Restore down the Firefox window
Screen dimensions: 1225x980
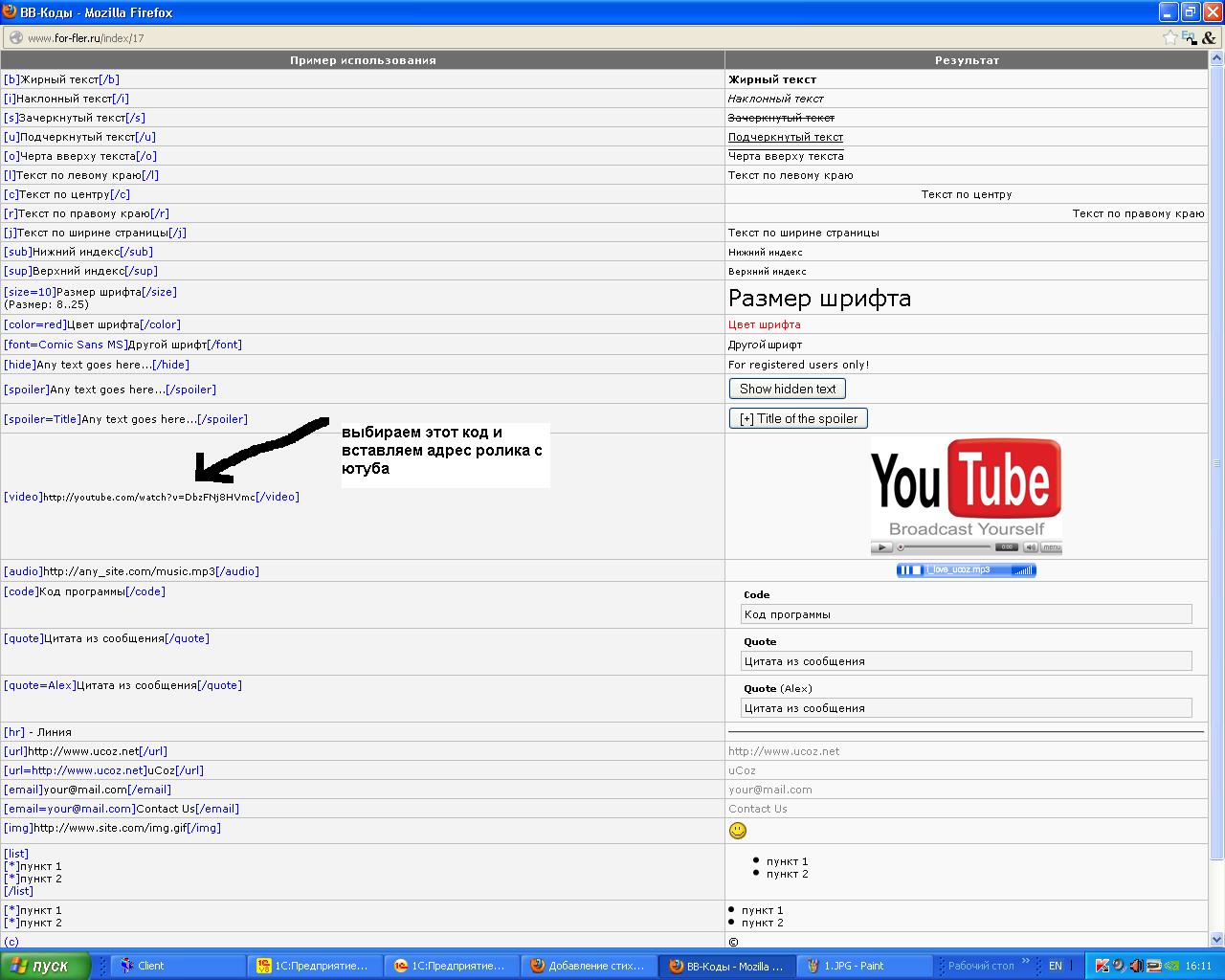click(x=1191, y=12)
